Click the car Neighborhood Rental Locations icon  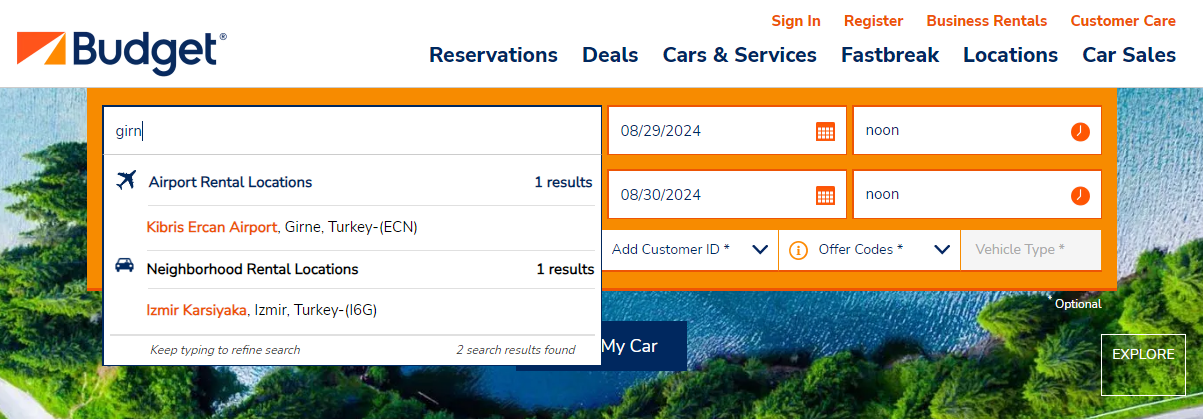coord(125,267)
